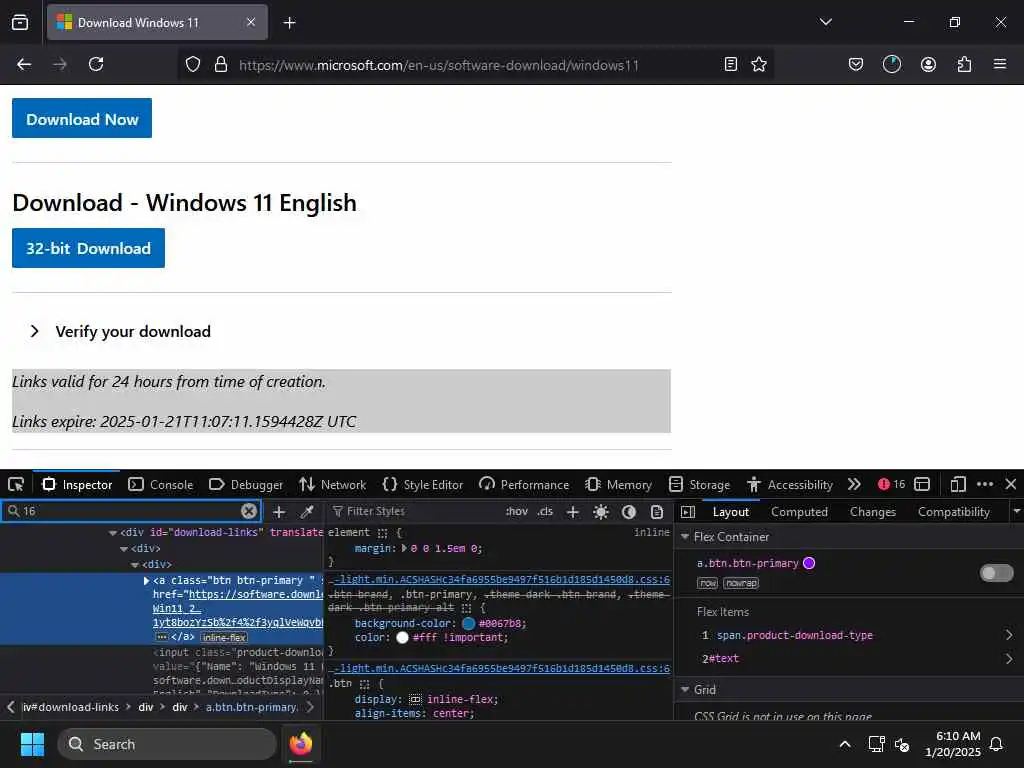Select a.btn.btn-primary in breadcrumbs
The height and width of the screenshot is (768, 1024).
[252, 707]
